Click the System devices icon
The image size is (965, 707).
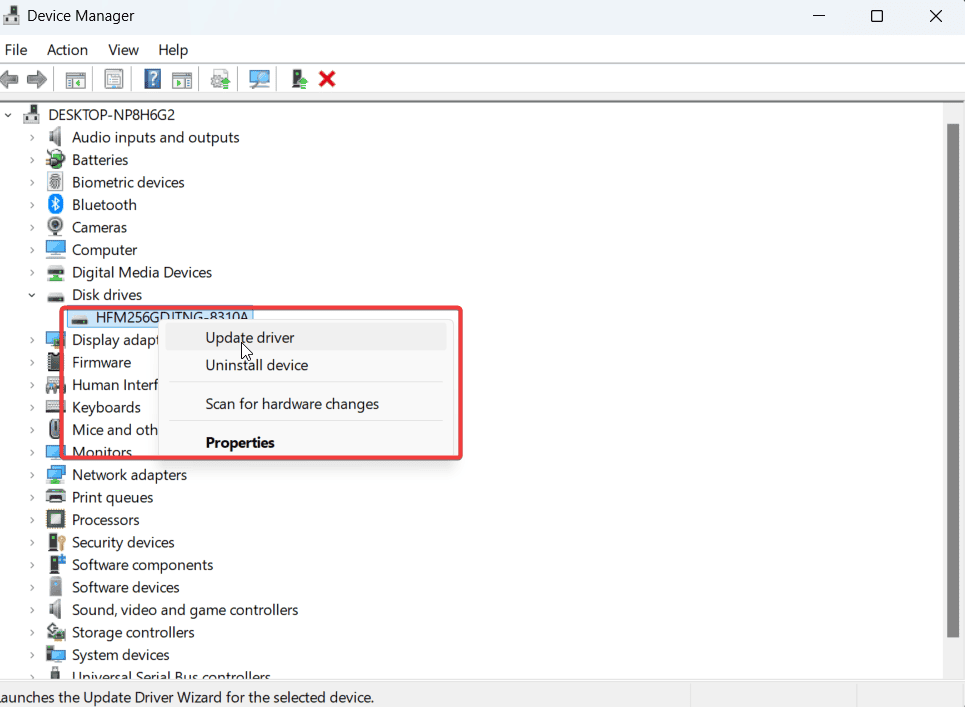tap(55, 654)
